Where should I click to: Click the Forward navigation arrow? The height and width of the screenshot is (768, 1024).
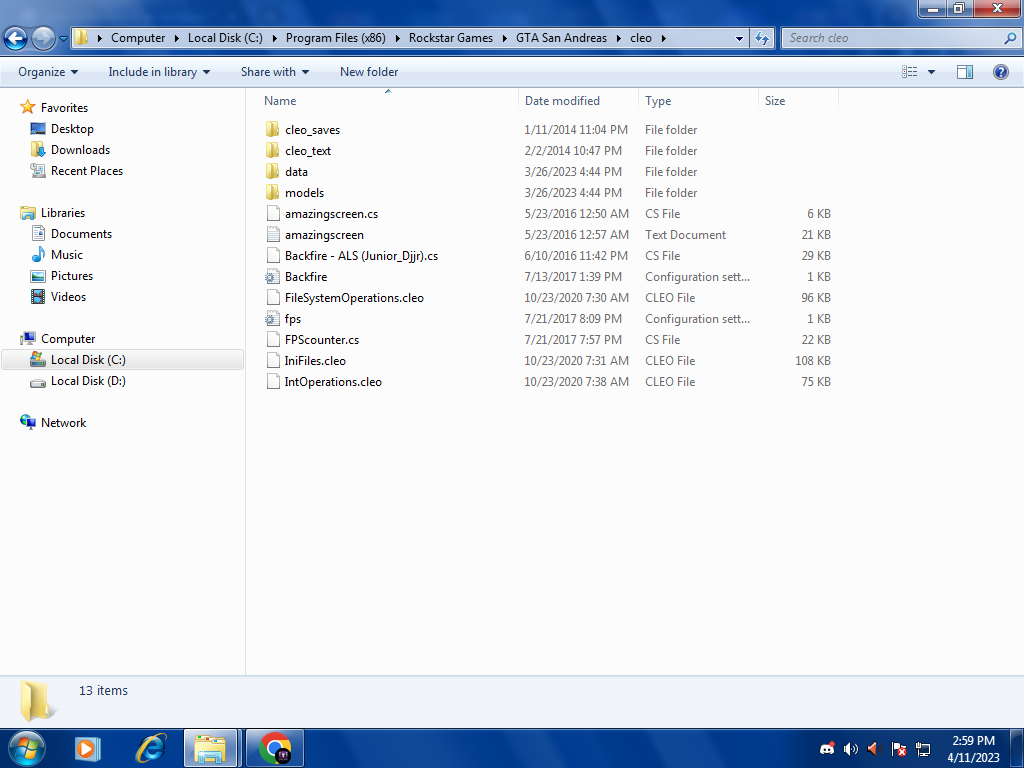point(43,38)
